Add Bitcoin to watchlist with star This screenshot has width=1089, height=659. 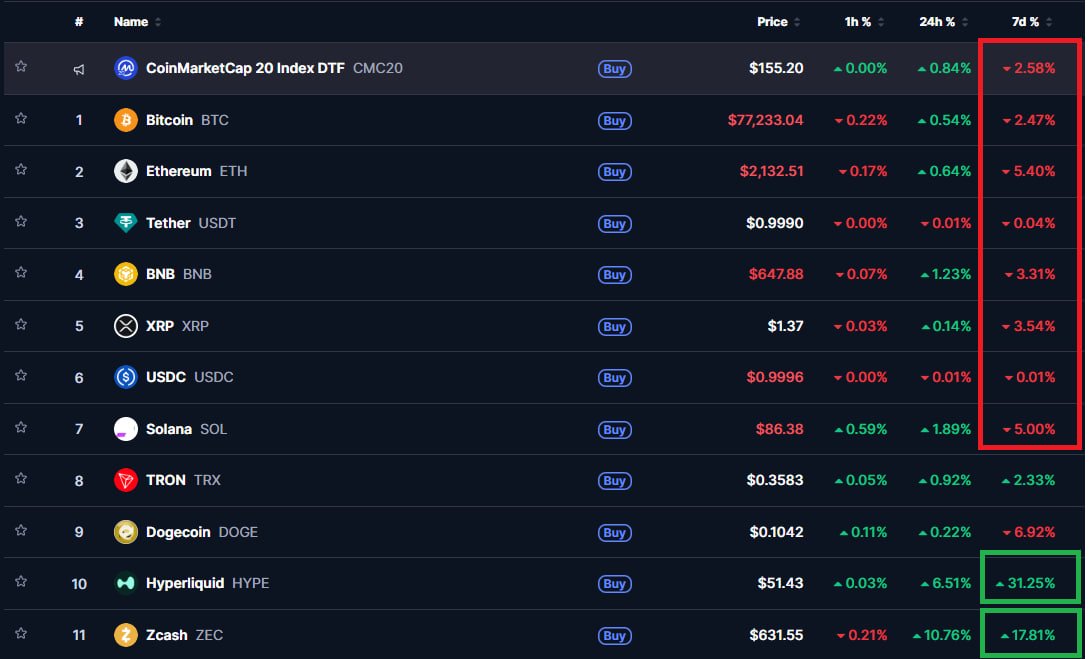(21, 119)
